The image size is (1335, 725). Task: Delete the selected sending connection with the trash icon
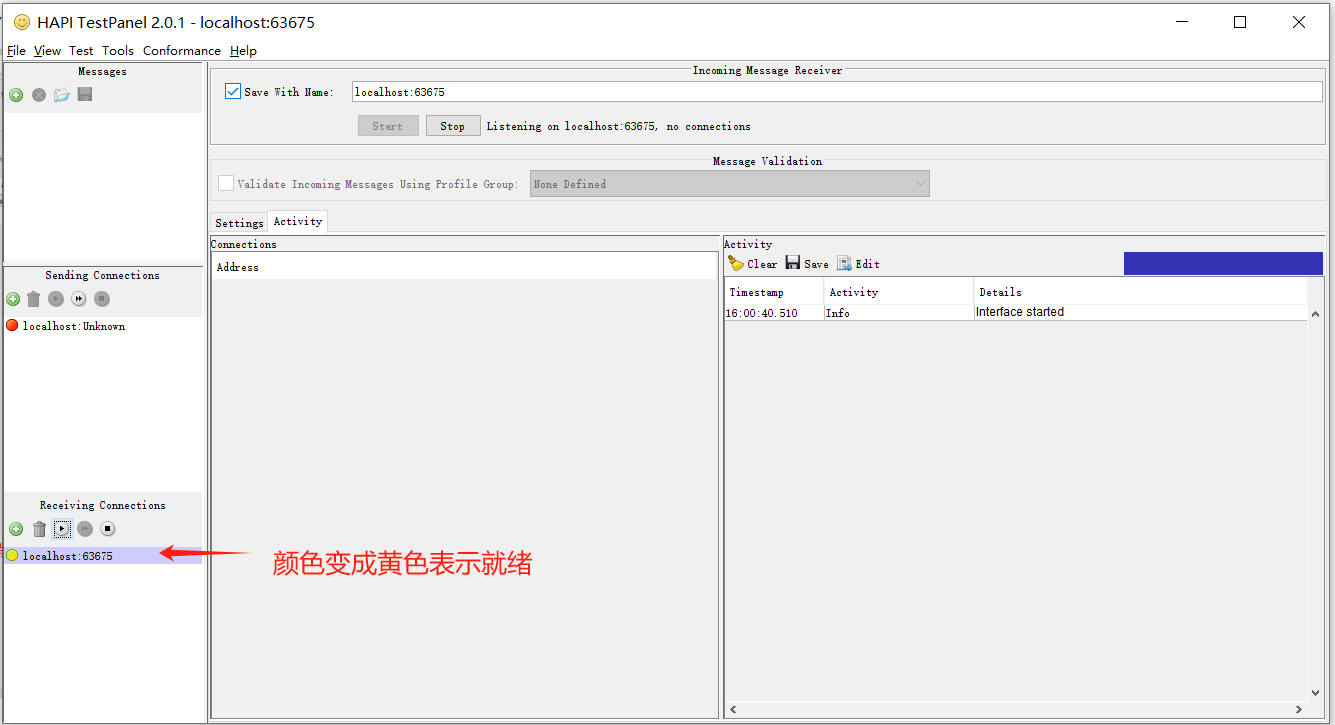(34, 299)
